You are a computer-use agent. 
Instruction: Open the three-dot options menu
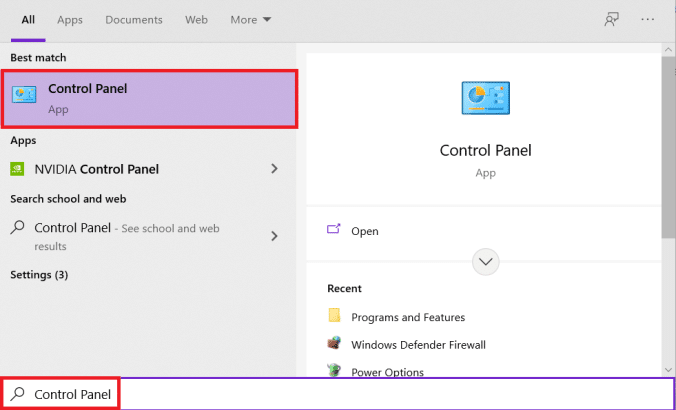[x=647, y=20]
